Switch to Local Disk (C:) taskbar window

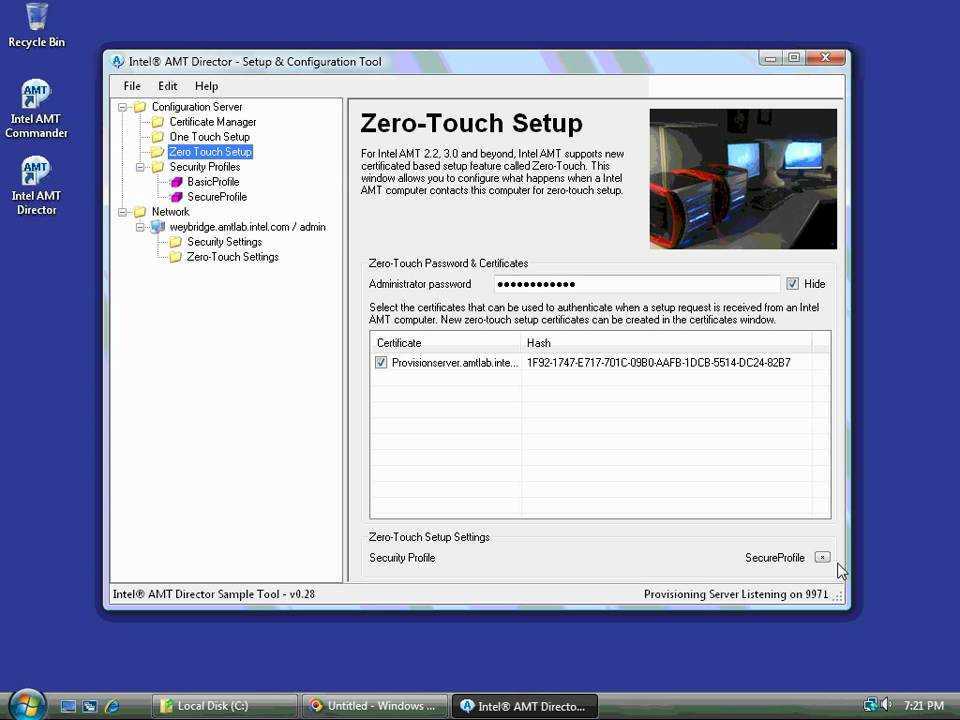[225, 706]
